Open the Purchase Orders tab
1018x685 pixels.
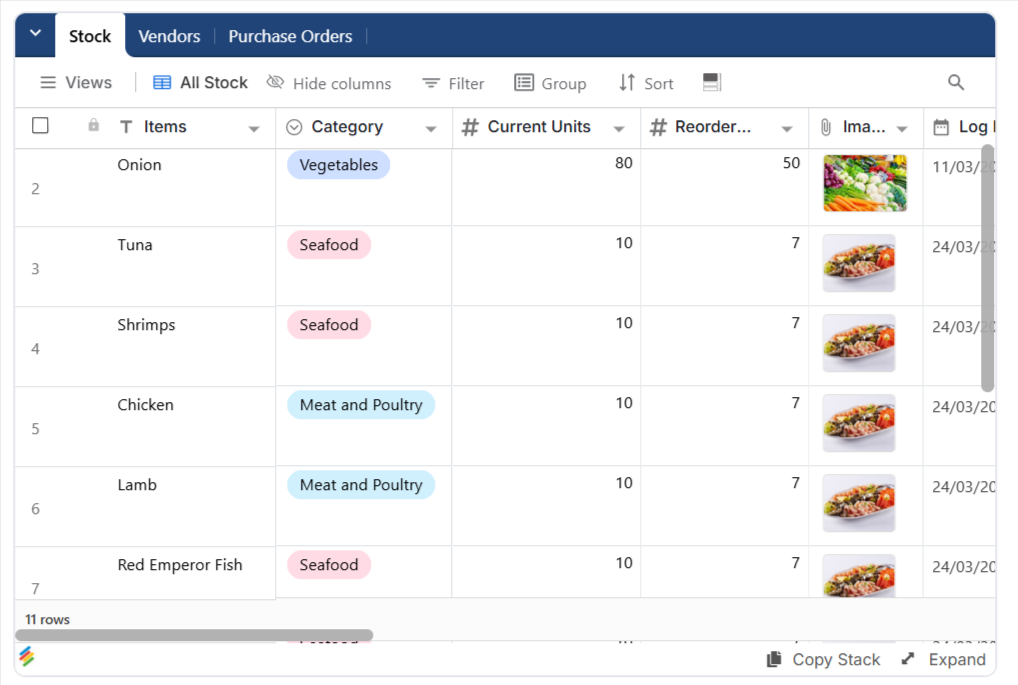(290, 36)
